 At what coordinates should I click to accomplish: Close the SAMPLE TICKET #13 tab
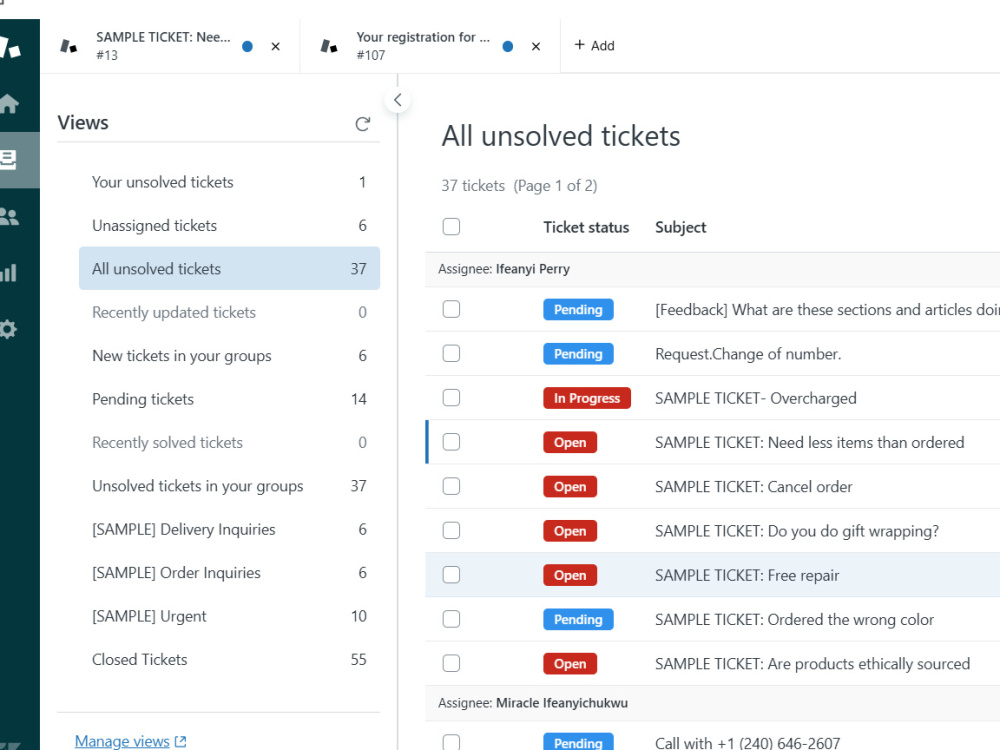tap(276, 47)
